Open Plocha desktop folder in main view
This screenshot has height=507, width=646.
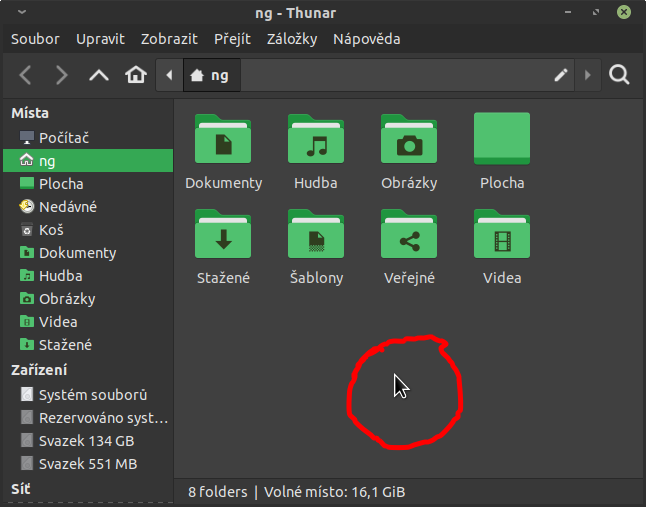pyautogui.click(x=501, y=141)
